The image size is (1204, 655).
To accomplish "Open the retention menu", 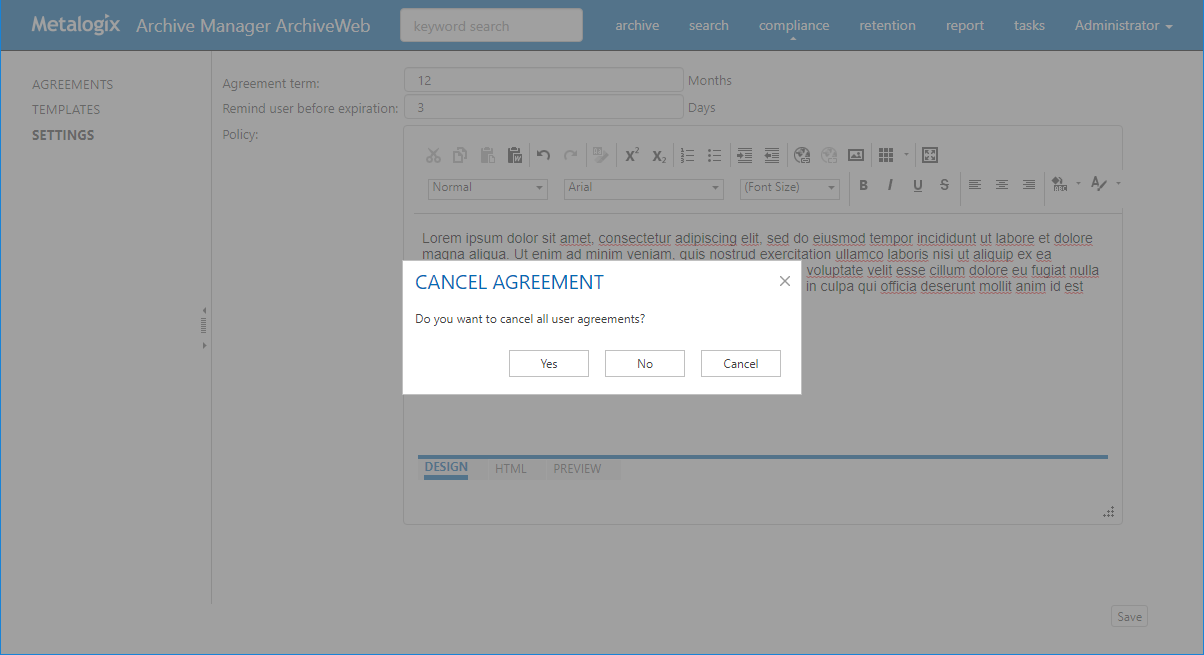I will click(887, 26).
